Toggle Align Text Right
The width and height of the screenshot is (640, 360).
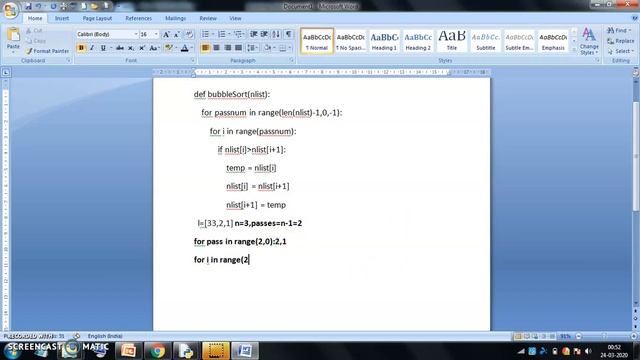pyautogui.click(x=227, y=48)
